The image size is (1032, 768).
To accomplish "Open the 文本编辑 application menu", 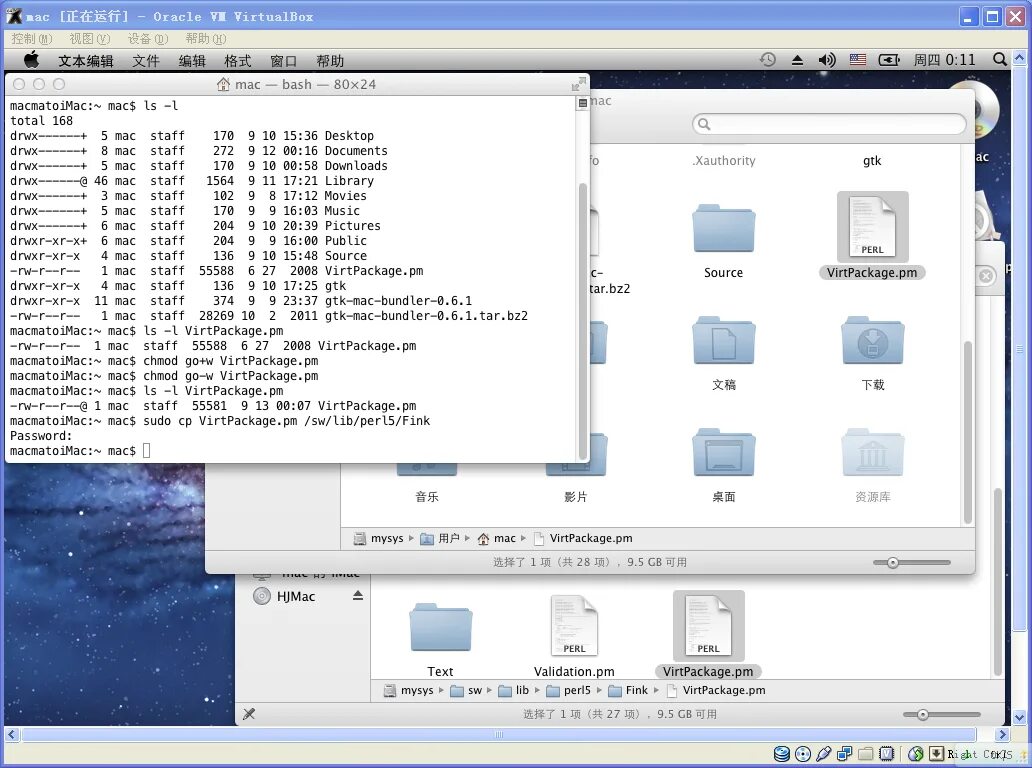I will pos(86,61).
